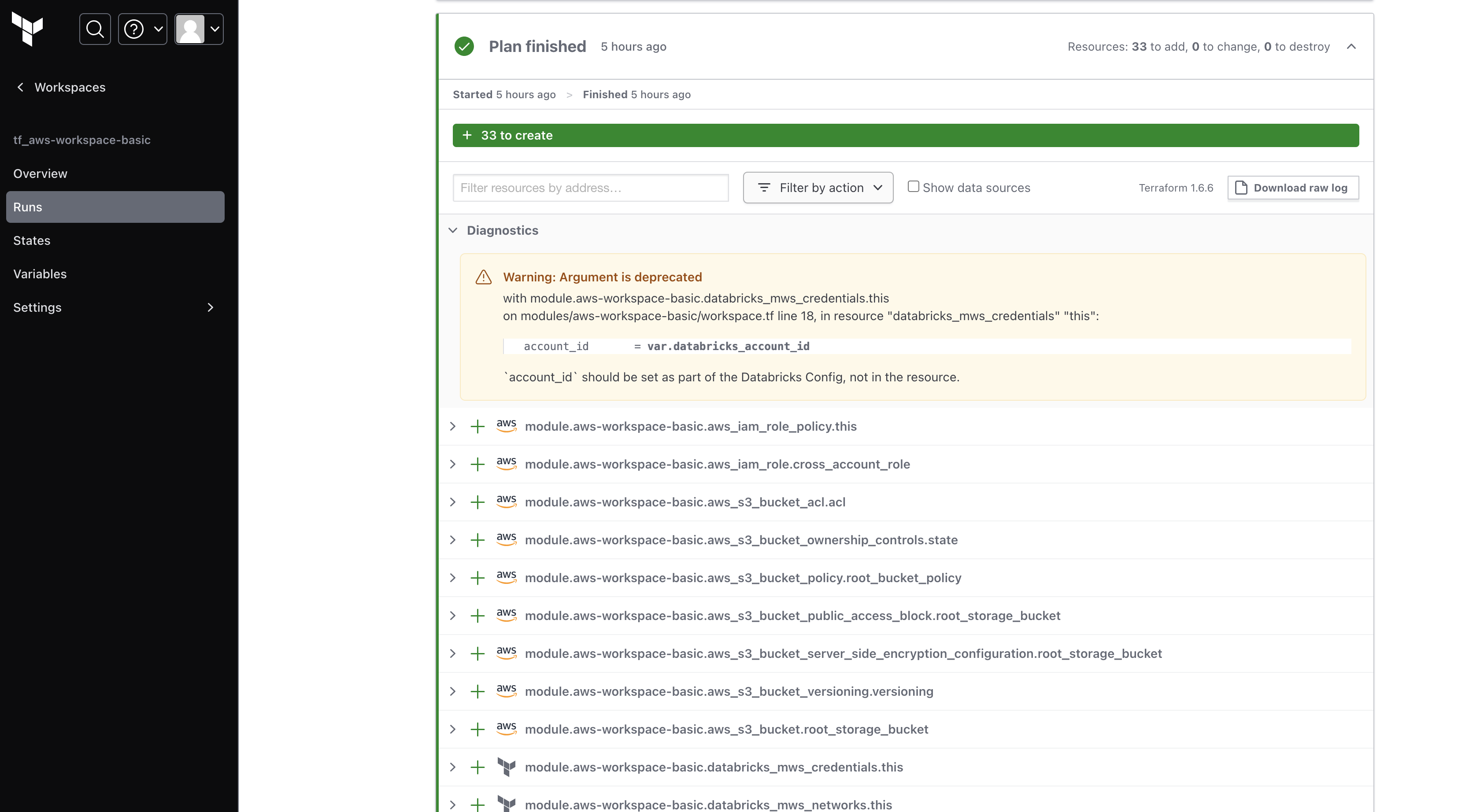
Task: Open the help question mark menu
Action: (x=142, y=29)
